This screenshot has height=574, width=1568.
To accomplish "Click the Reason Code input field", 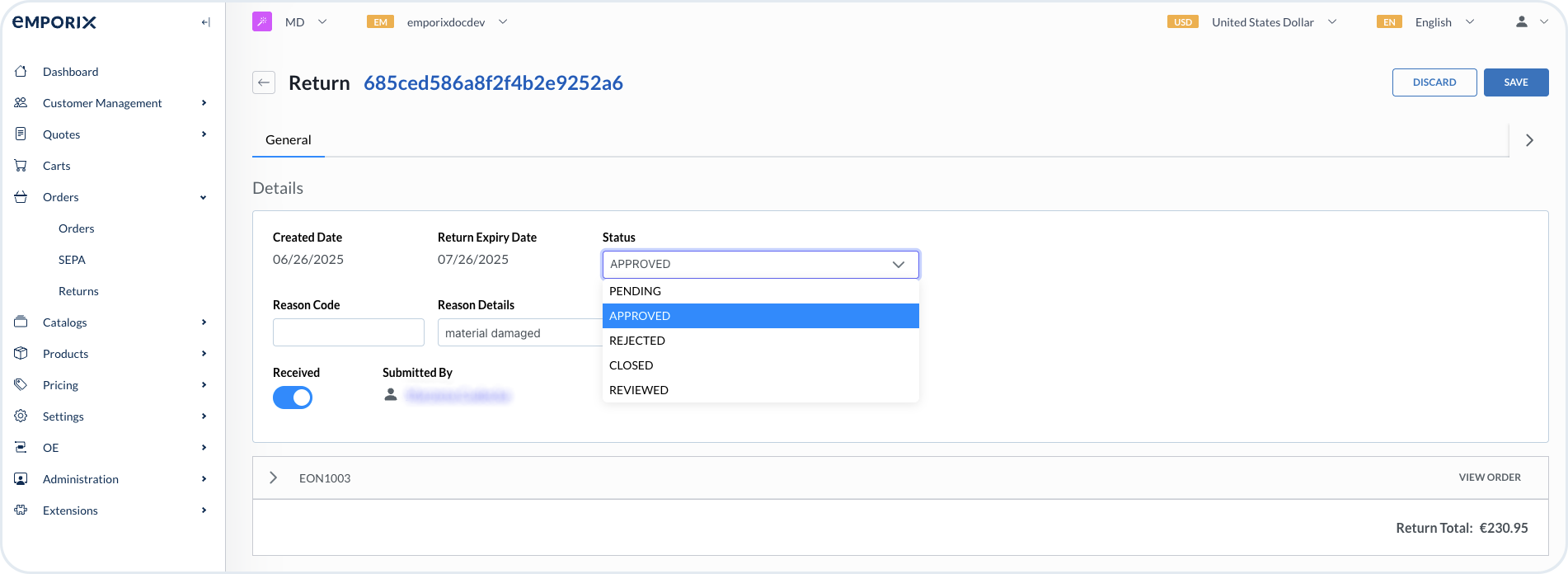I will click(348, 333).
